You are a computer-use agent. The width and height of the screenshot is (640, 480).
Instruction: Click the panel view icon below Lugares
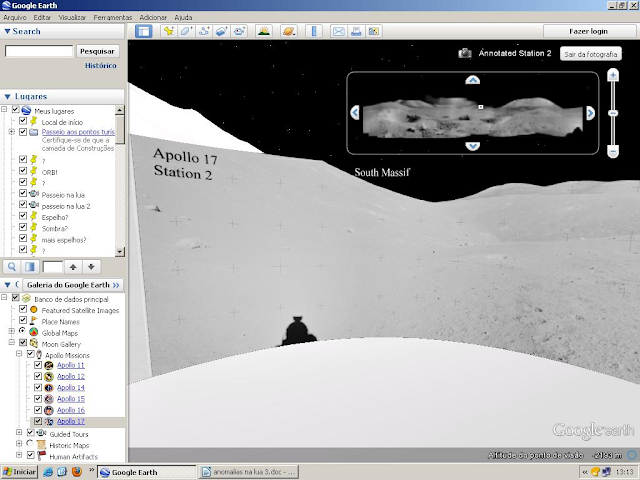[30, 267]
